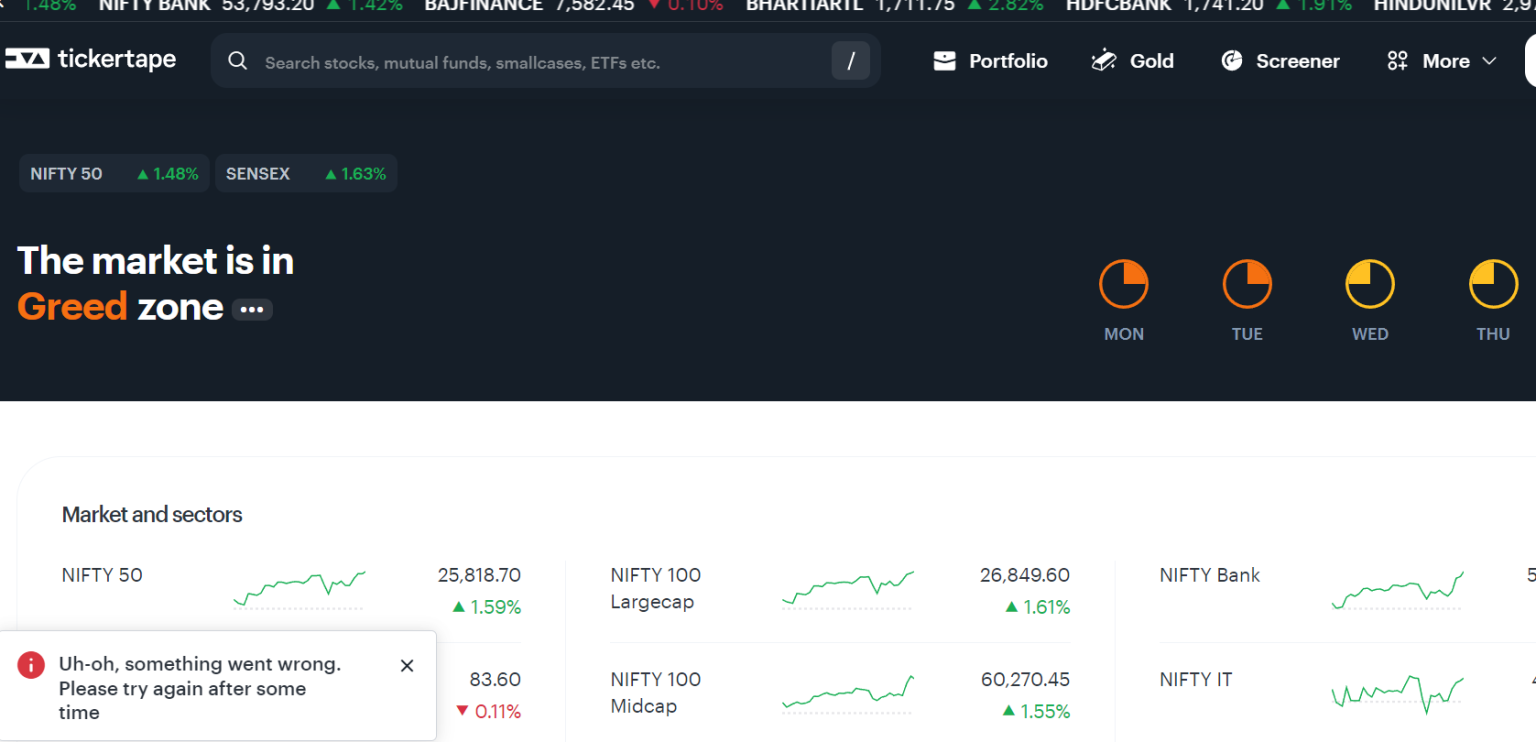Open NIFTY BANK from the ticker strip

coord(154,6)
